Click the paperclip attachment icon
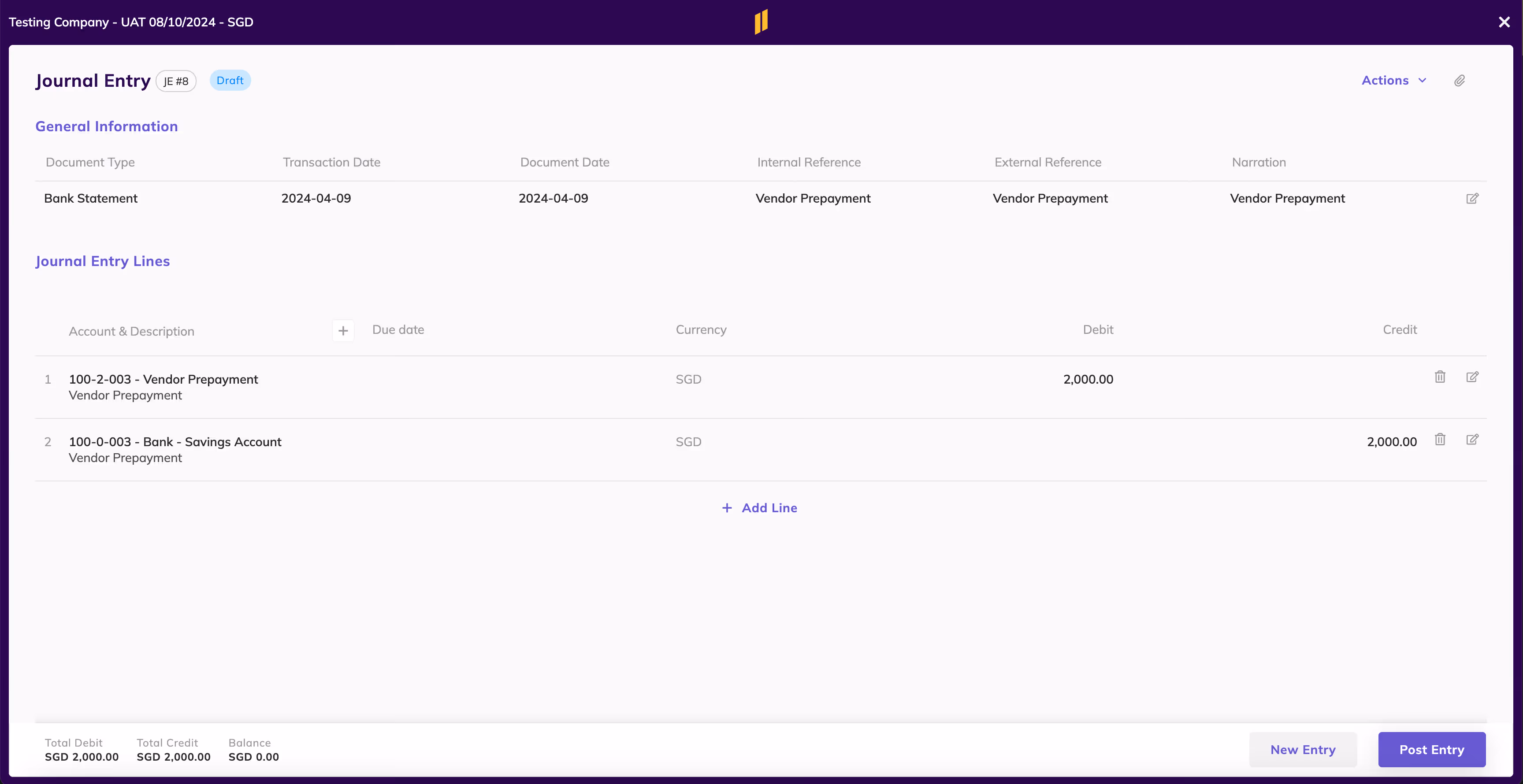Image resolution: width=1523 pixels, height=784 pixels. (1459, 81)
